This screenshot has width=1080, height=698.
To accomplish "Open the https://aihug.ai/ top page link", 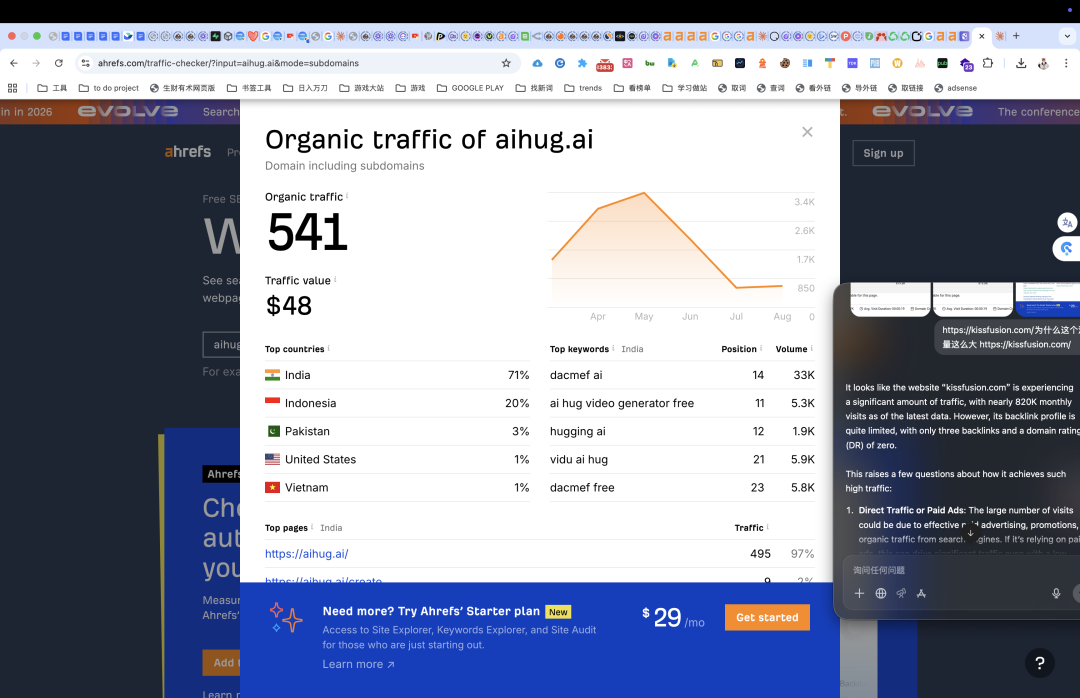I will click(x=307, y=553).
